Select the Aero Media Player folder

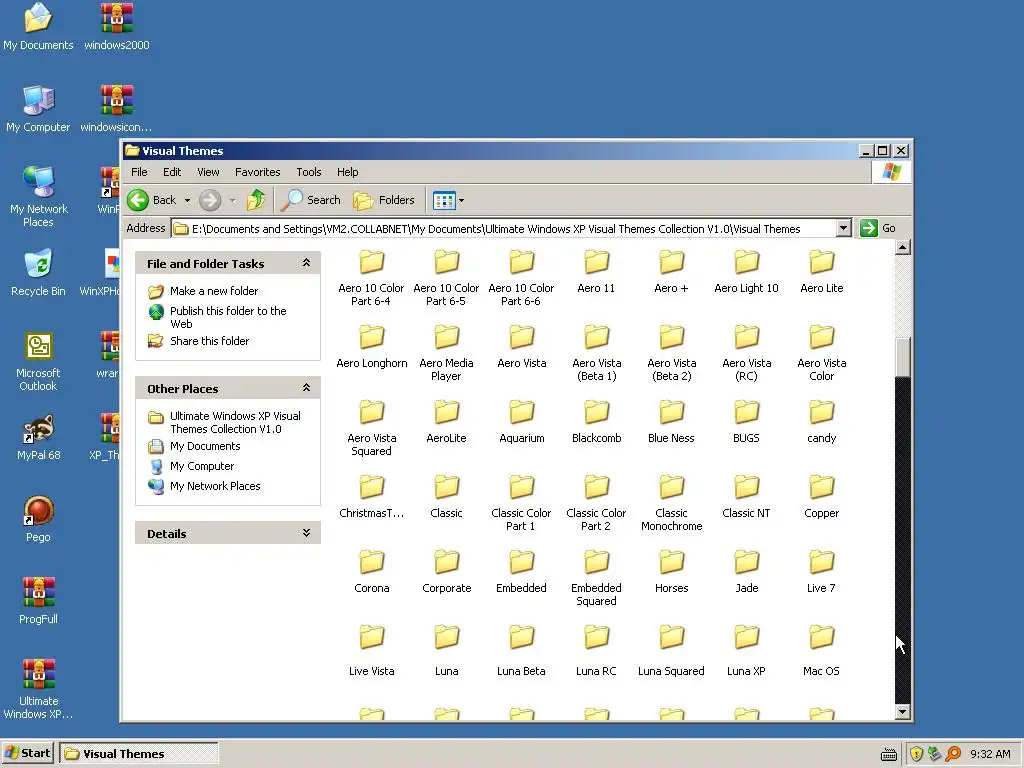447,353
